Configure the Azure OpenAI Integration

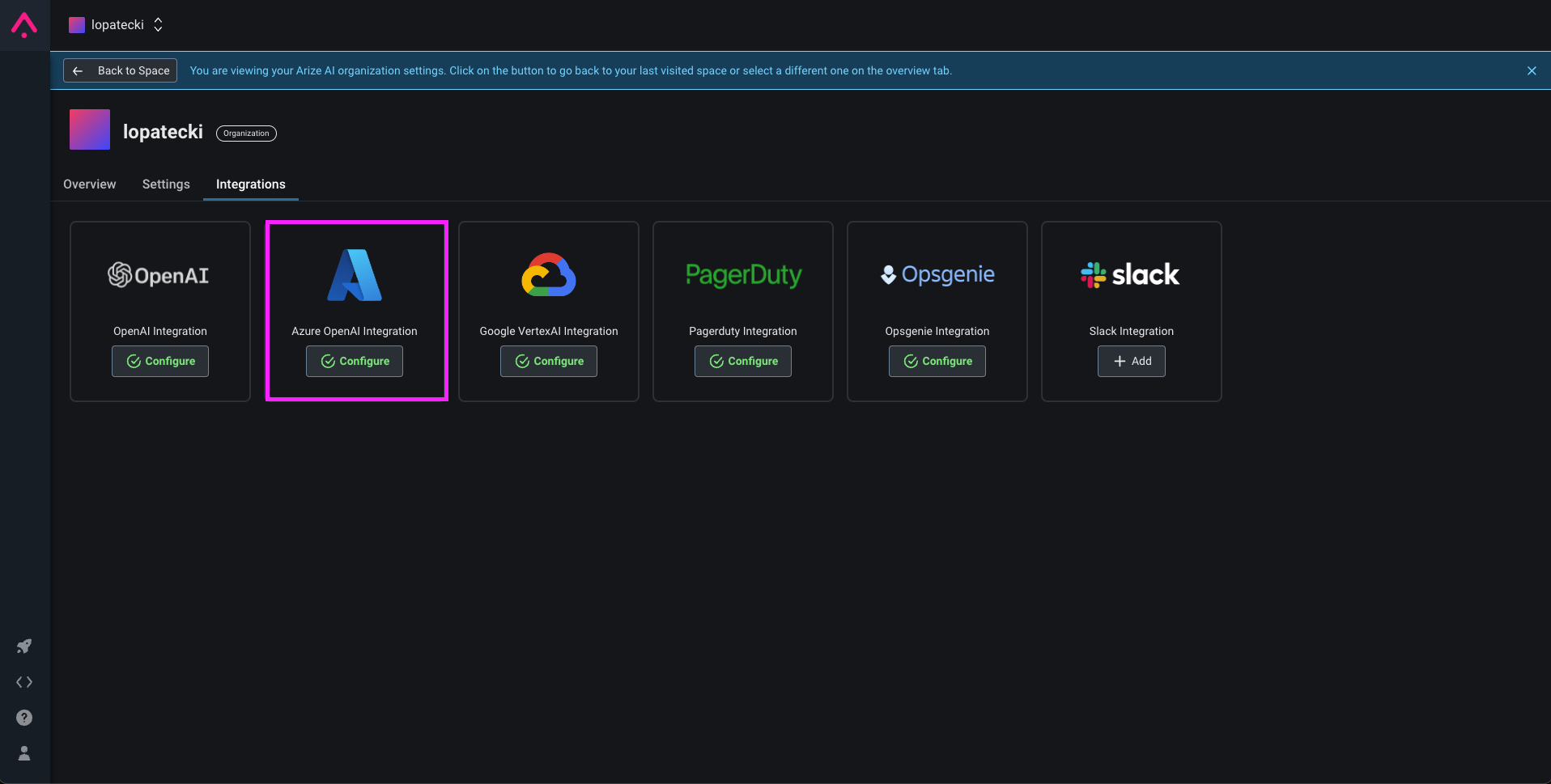point(355,361)
